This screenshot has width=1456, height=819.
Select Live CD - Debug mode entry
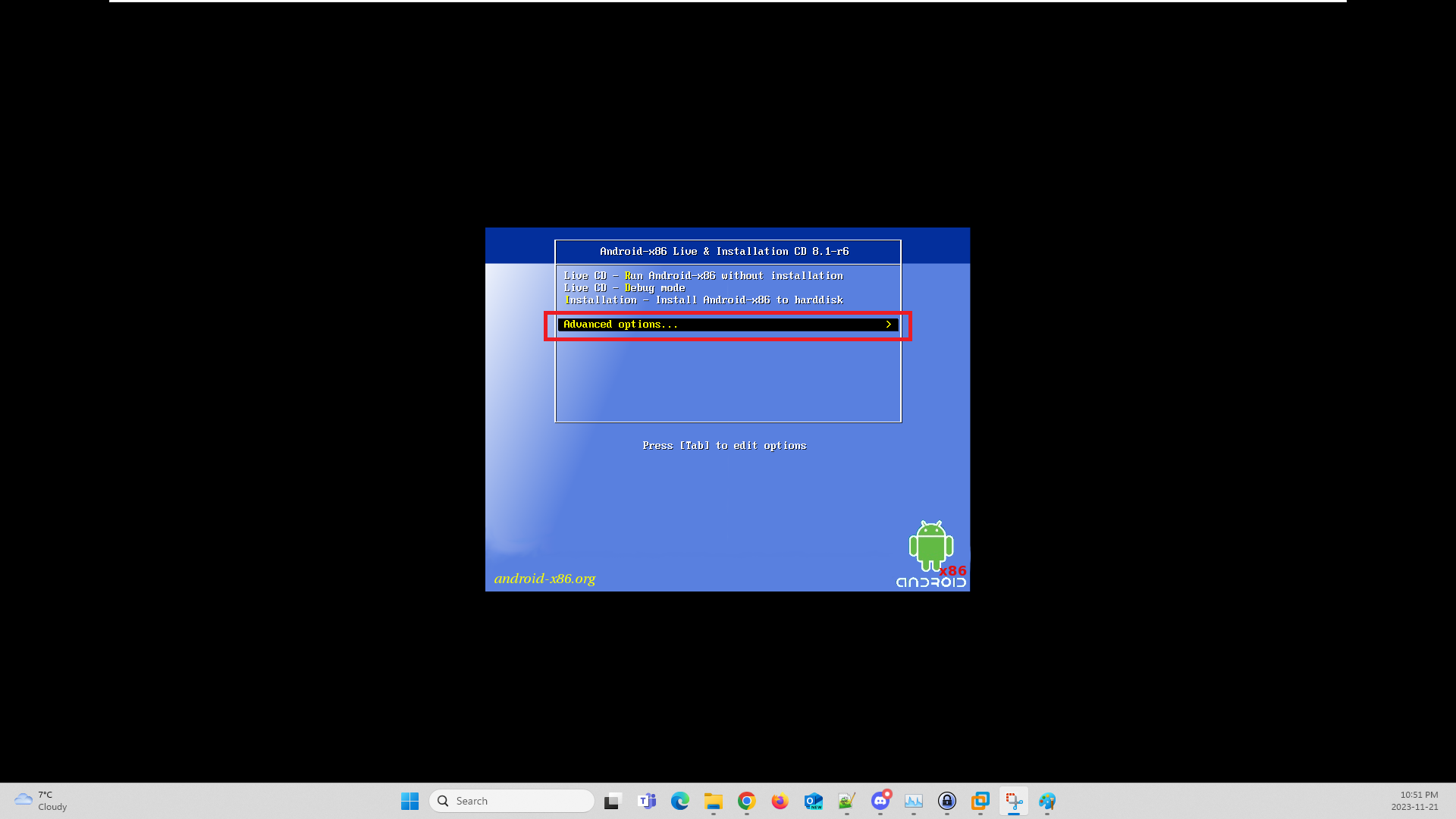click(x=624, y=288)
